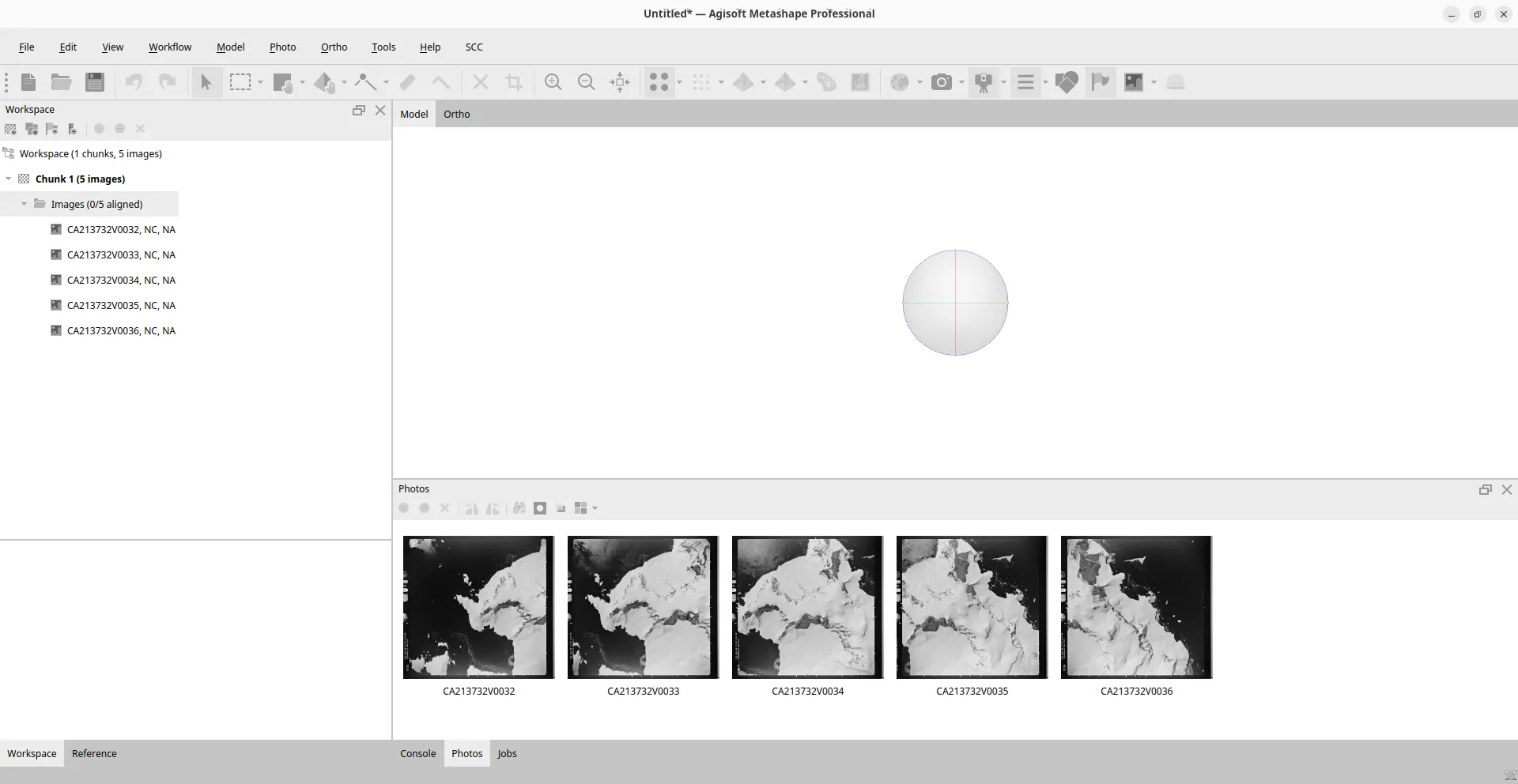Select the Move Region tool
This screenshot has height=784, width=1518.
tap(282, 82)
